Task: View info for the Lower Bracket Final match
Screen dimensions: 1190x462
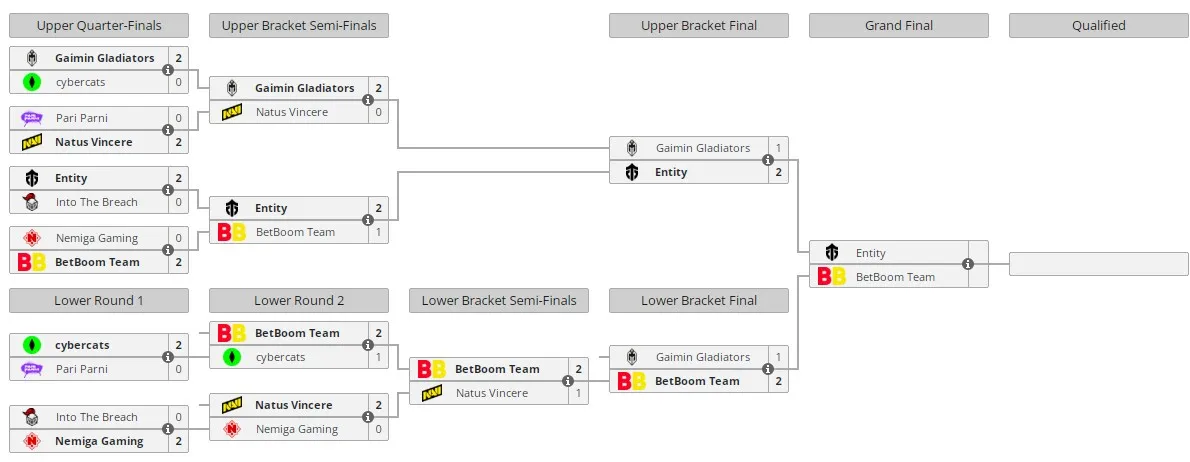Action: point(767,369)
